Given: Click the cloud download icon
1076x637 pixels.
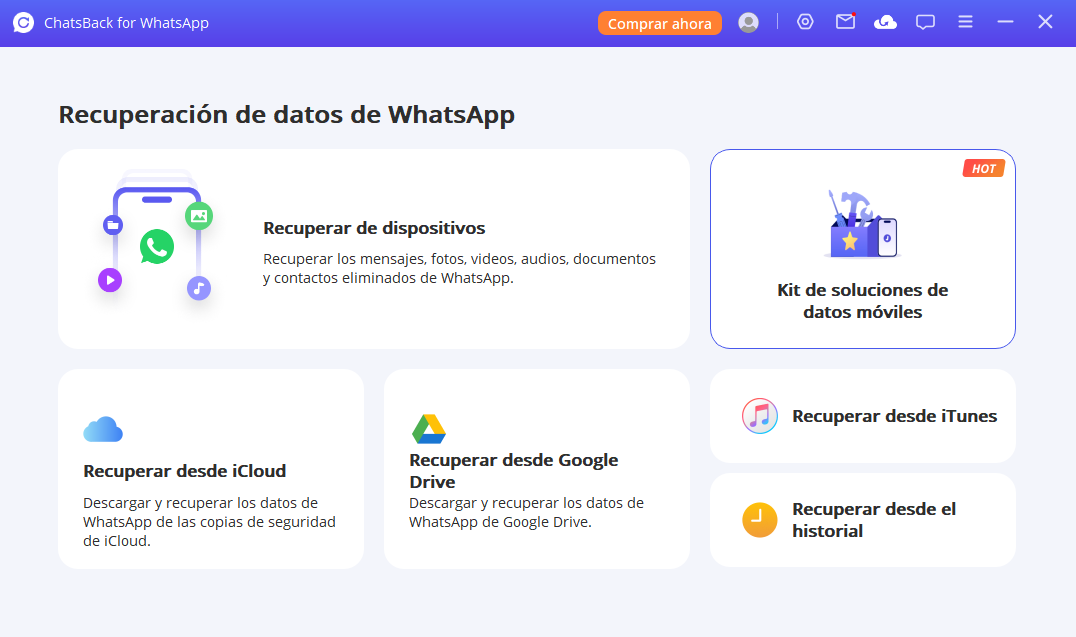Looking at the screenshot, I should pyautogui.click(x=885, y=23).
